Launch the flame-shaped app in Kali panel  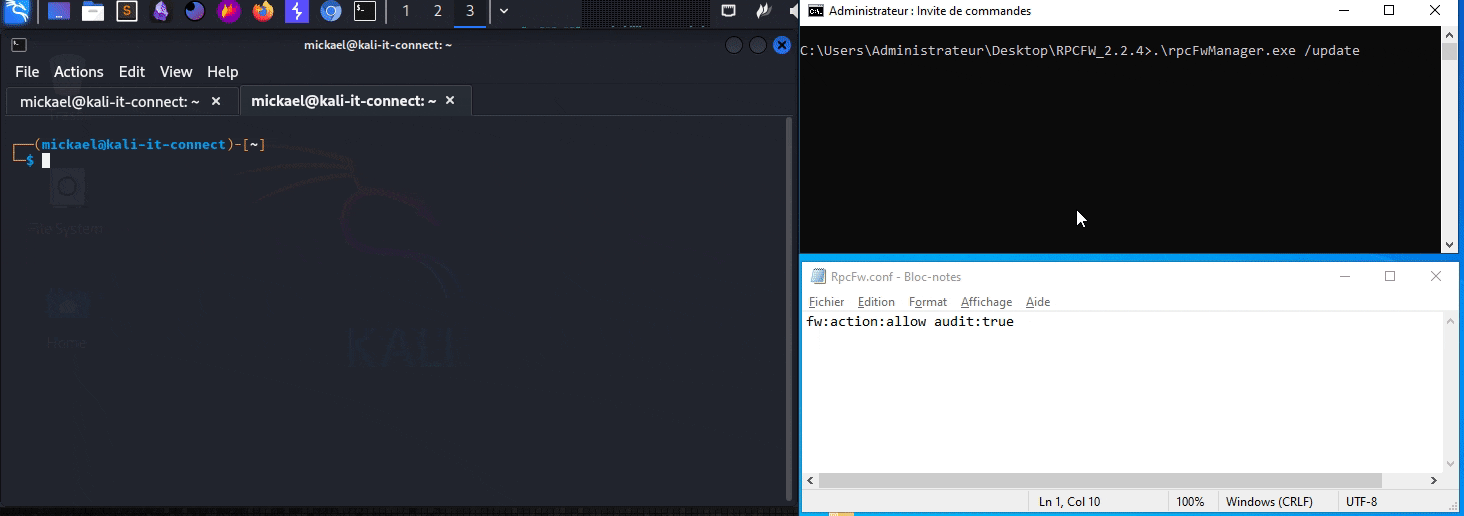tap(229, 12)
